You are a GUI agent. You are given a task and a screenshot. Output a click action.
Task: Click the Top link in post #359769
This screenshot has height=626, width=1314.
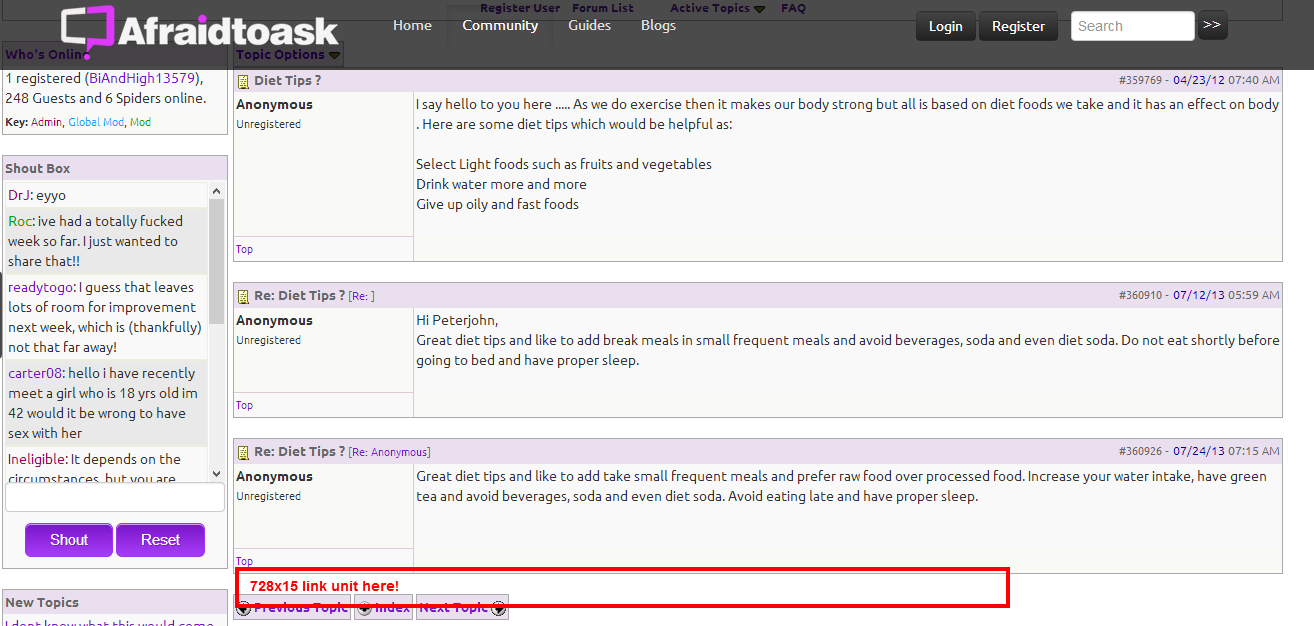[x=244, y=249]
